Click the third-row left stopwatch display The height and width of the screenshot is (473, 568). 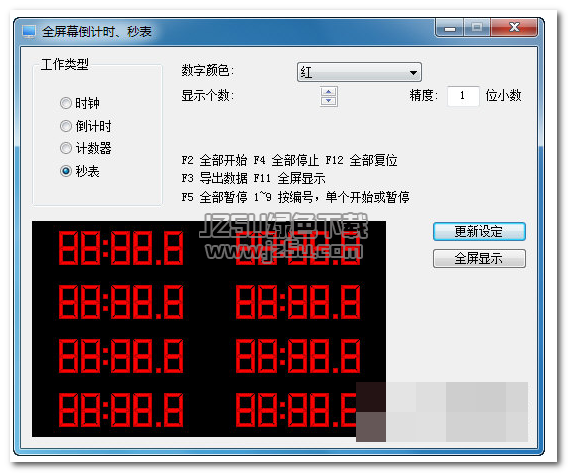pyautogui.click(x=121, y=356)
